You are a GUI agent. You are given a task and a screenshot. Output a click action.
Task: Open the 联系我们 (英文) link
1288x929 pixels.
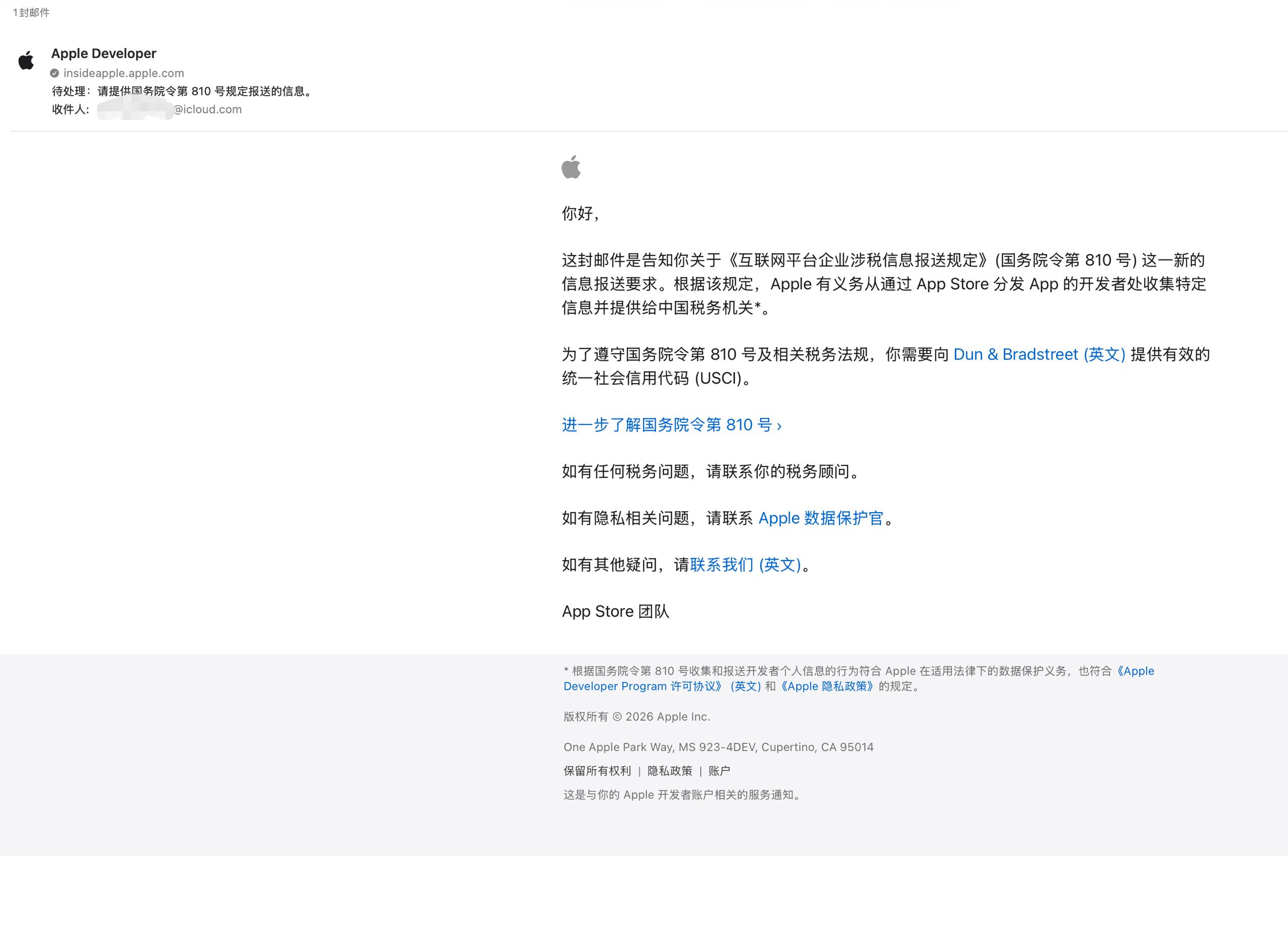pyautogui.click(x=746, y=565)
